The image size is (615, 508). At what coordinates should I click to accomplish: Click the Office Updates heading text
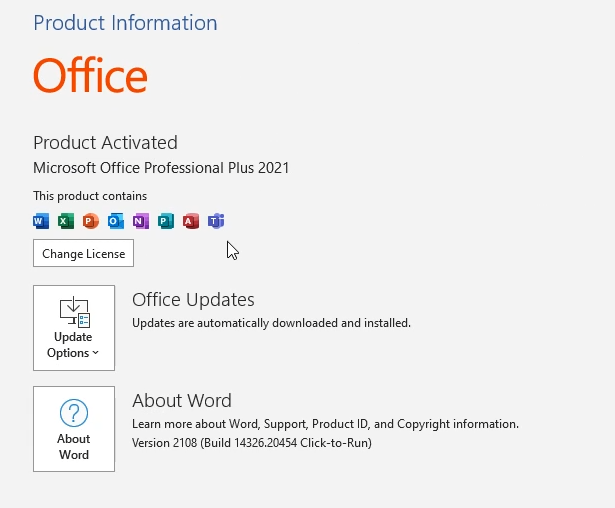(x=193, y=300)
